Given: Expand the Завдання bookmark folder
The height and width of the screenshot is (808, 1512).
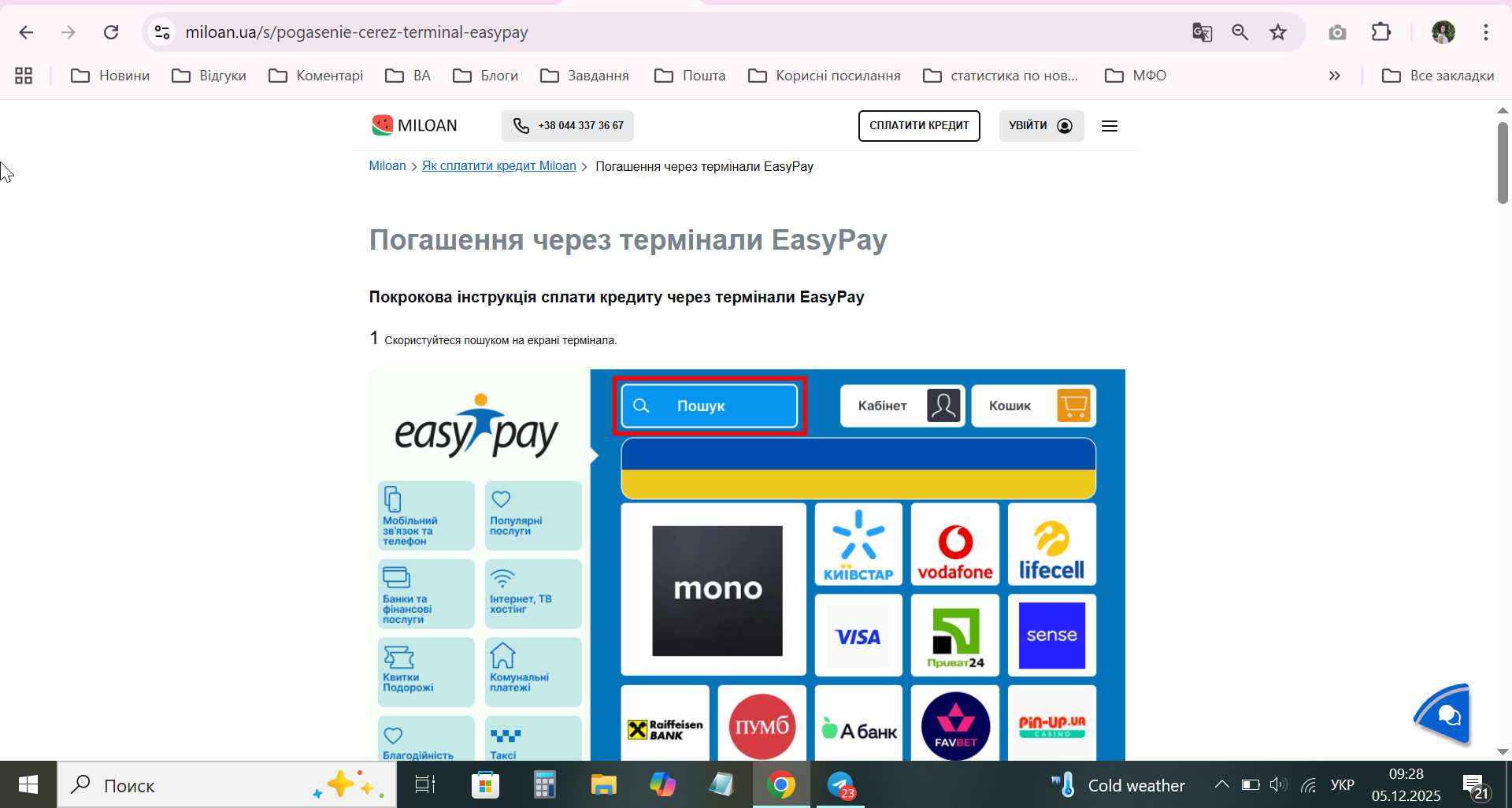Looking at the screenshot, I should coord(585,76).
